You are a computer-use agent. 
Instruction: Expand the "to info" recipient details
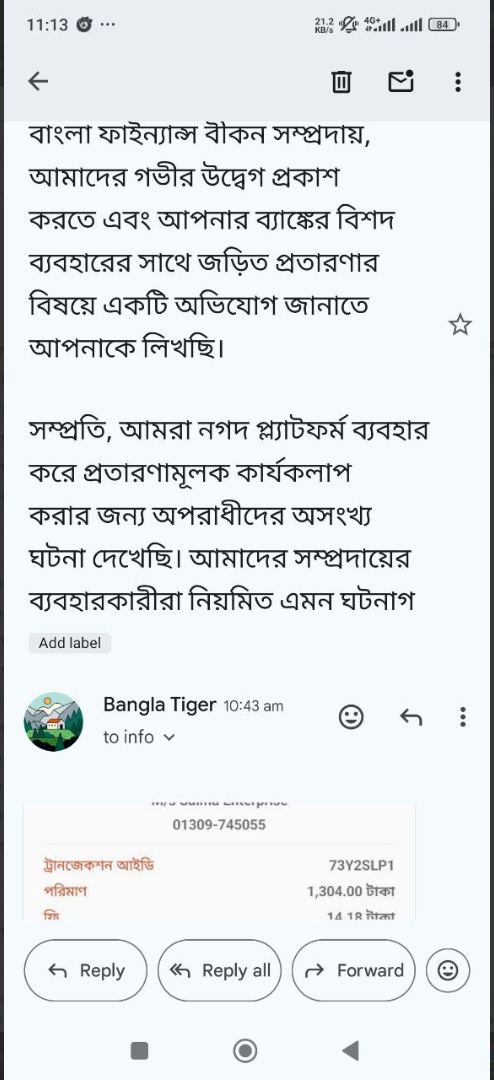[139, 737]
